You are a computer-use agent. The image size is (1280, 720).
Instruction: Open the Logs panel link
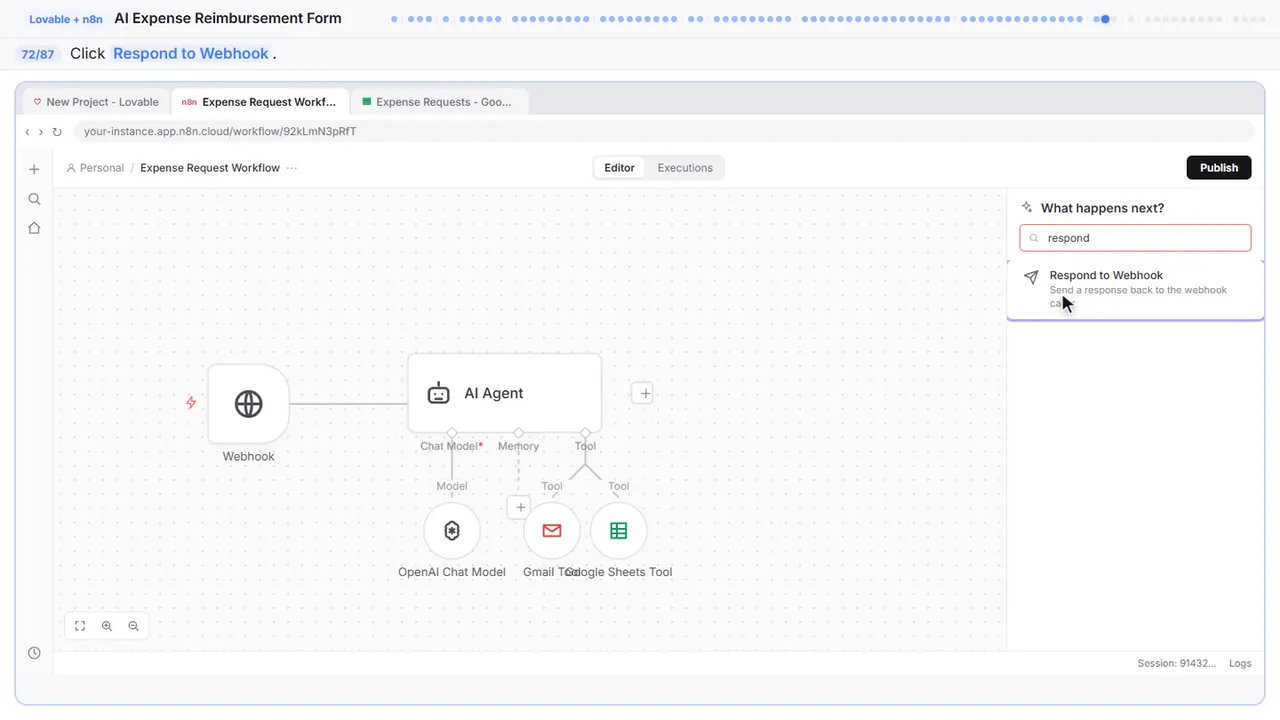1240,663
